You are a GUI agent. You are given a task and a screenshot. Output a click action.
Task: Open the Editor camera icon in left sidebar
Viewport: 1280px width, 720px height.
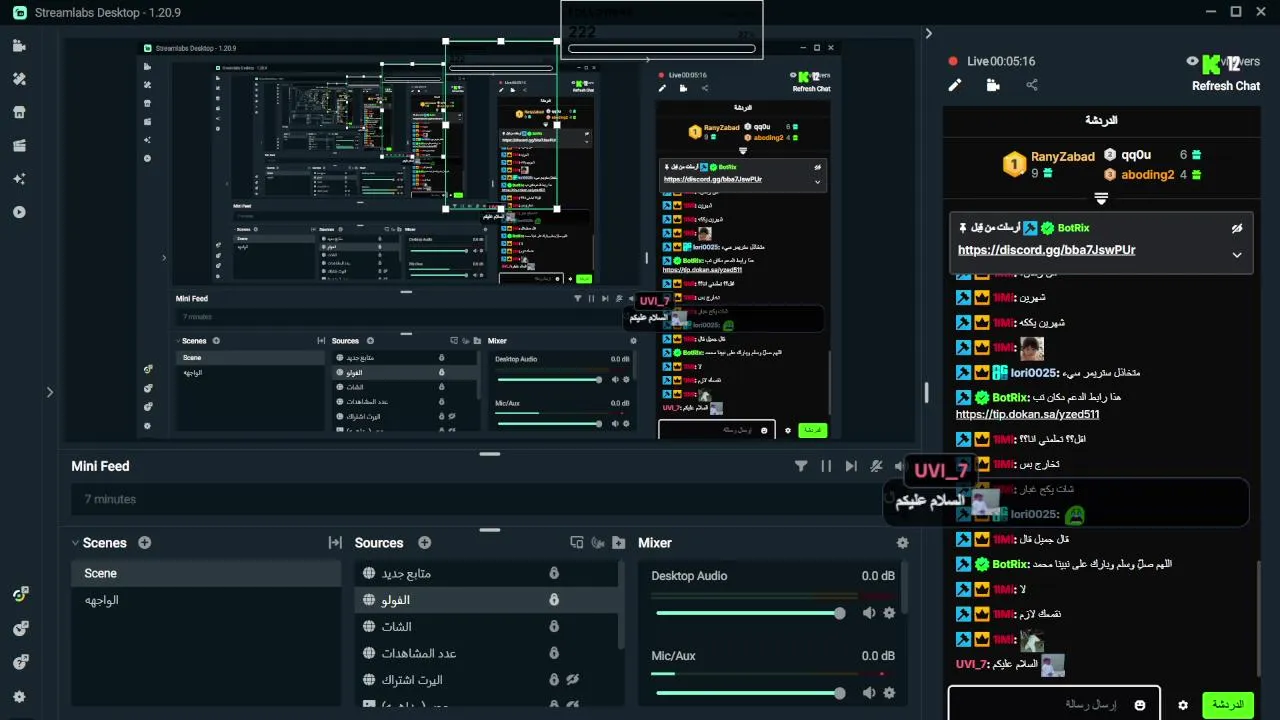tap(19, 46)
